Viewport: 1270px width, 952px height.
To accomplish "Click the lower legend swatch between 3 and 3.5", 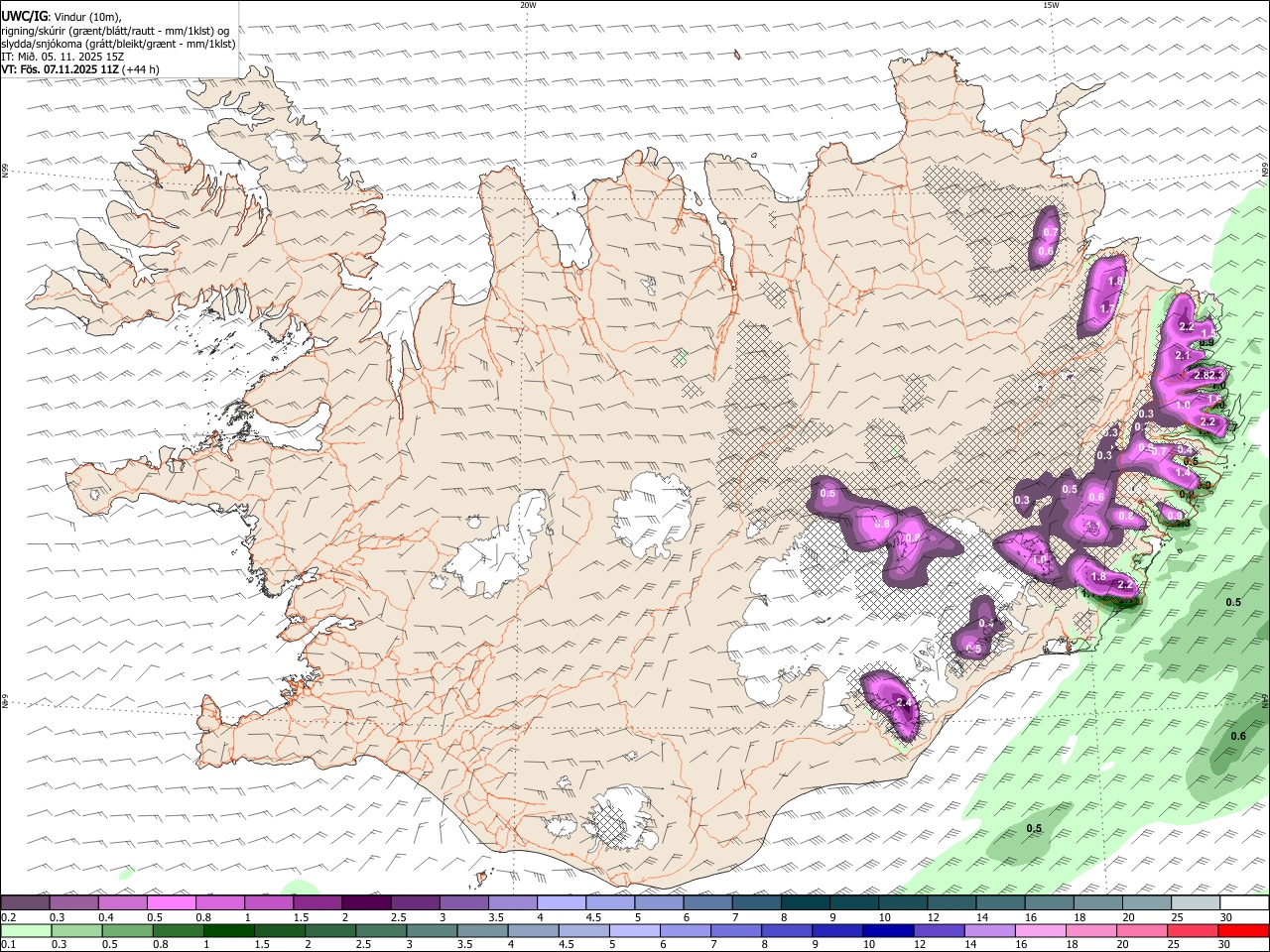I will 432,931.
